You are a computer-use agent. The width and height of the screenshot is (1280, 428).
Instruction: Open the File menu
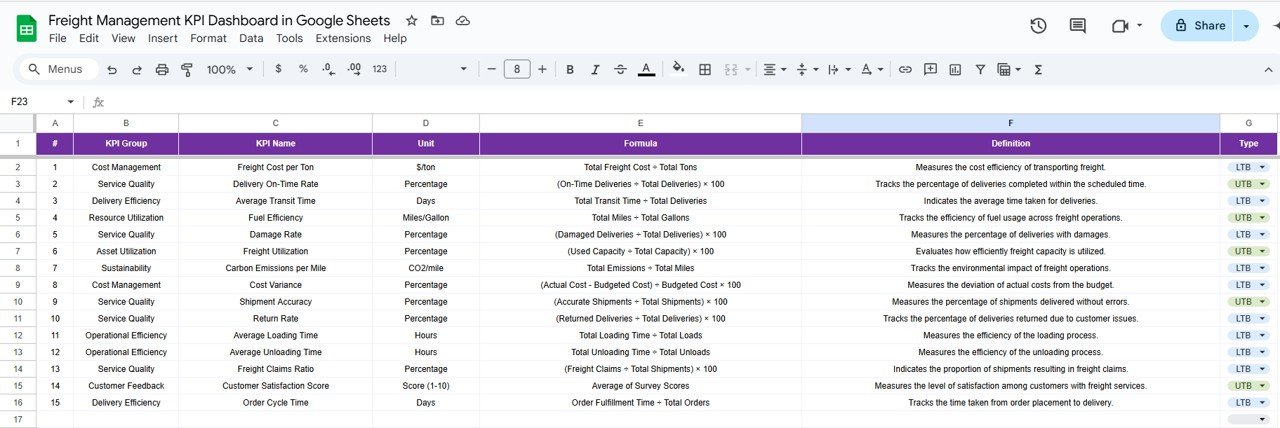click(x=58, y=38)
